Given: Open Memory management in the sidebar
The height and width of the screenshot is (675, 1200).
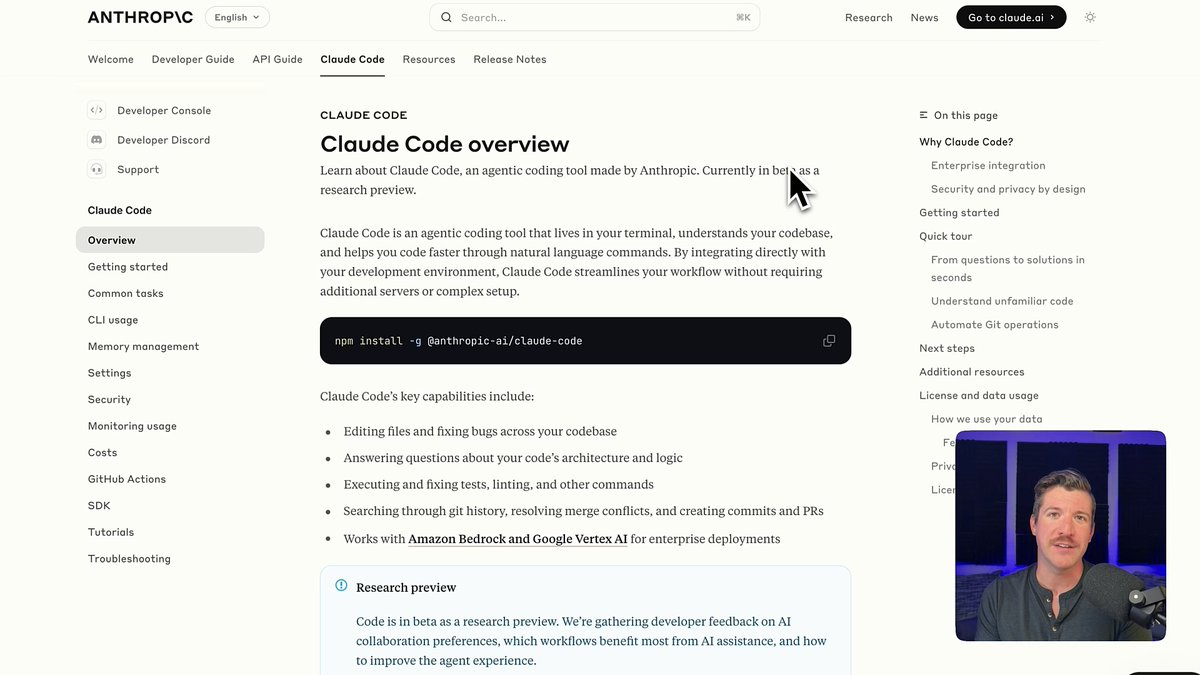Looking at the screenshot, I should pos(143,346).
